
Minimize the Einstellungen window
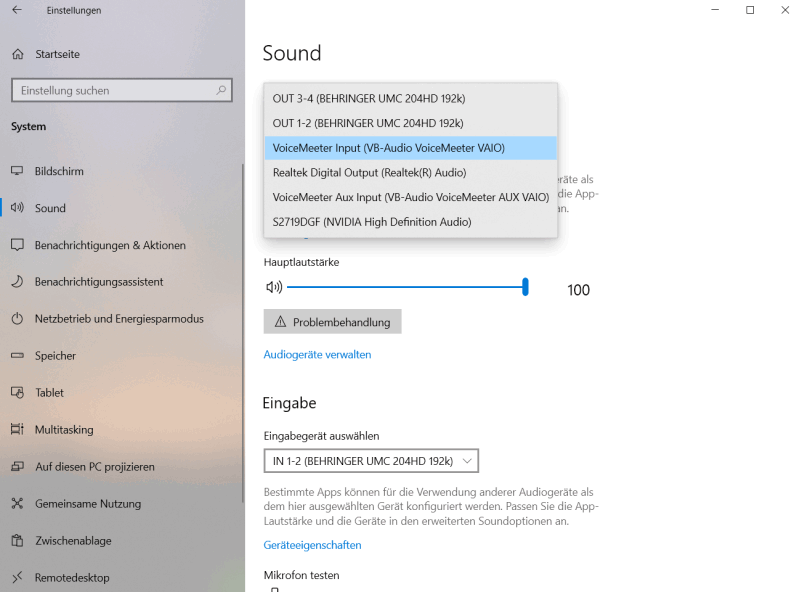click(x=715, y=10)
